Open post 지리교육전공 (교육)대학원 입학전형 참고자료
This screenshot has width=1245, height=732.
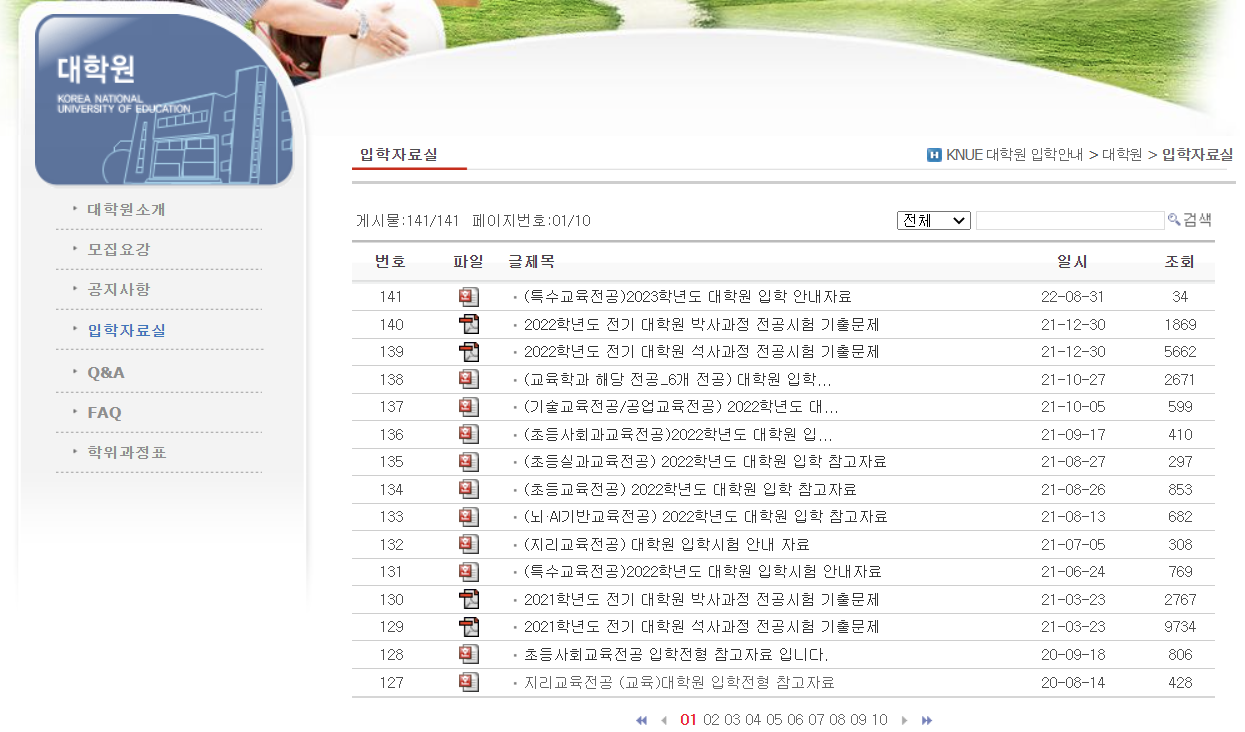coord(679,682)
